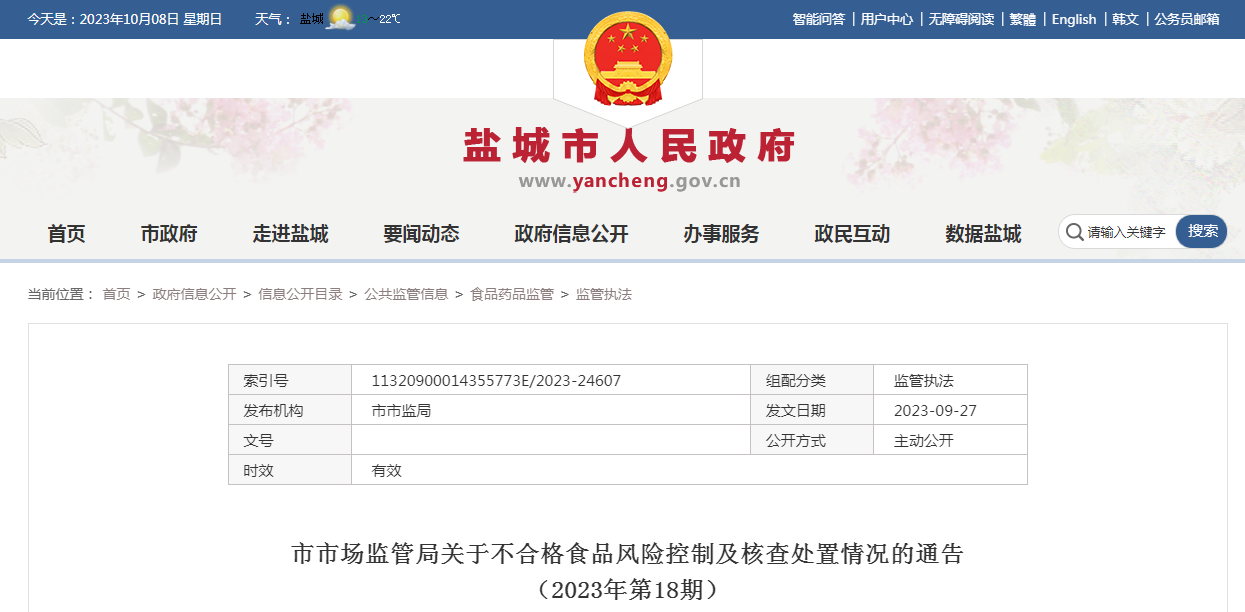Open 走进盐城 navigation item
The width and height of the screenshot is (1245, 612).
pos(290,234)
